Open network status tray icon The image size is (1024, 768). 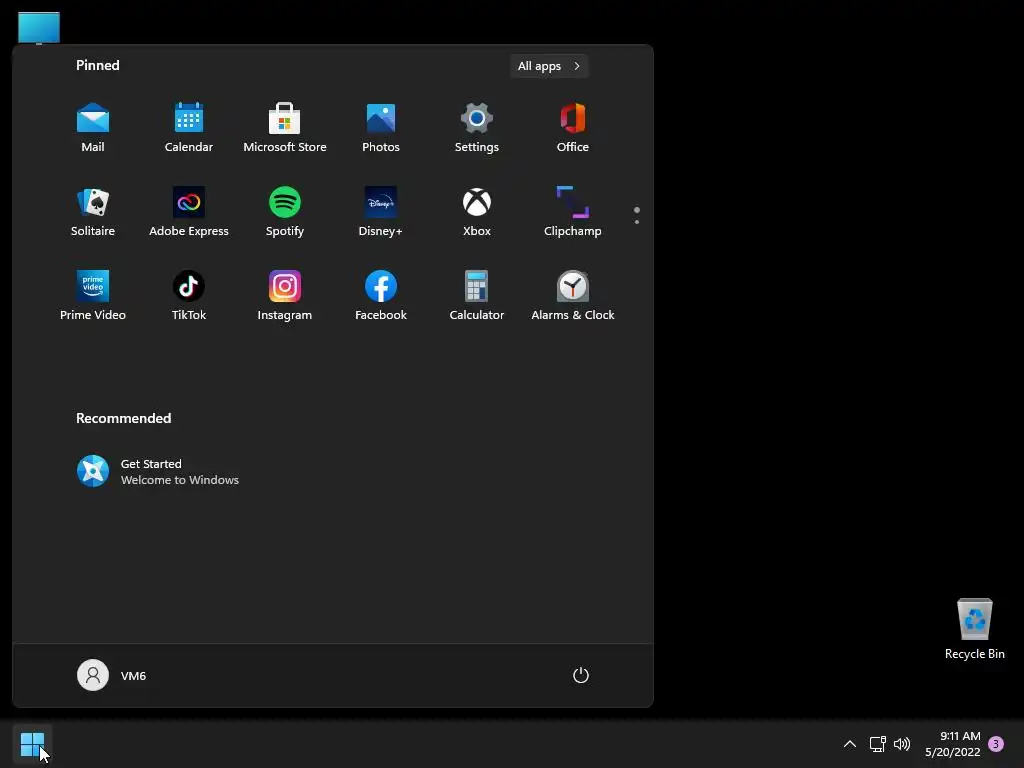coord(878,744)
